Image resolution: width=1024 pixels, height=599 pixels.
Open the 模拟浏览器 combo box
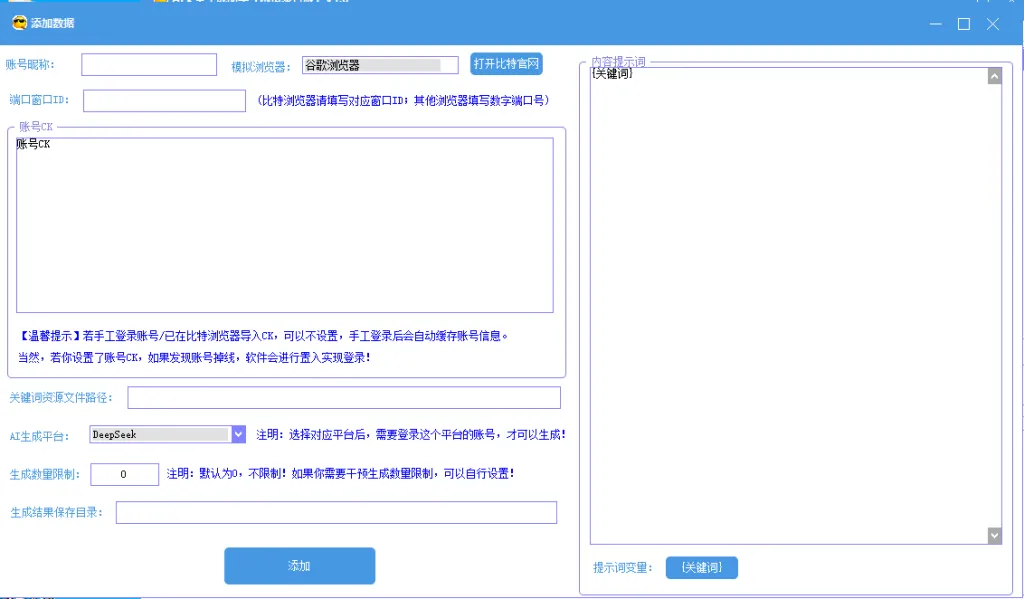[380, 65]
